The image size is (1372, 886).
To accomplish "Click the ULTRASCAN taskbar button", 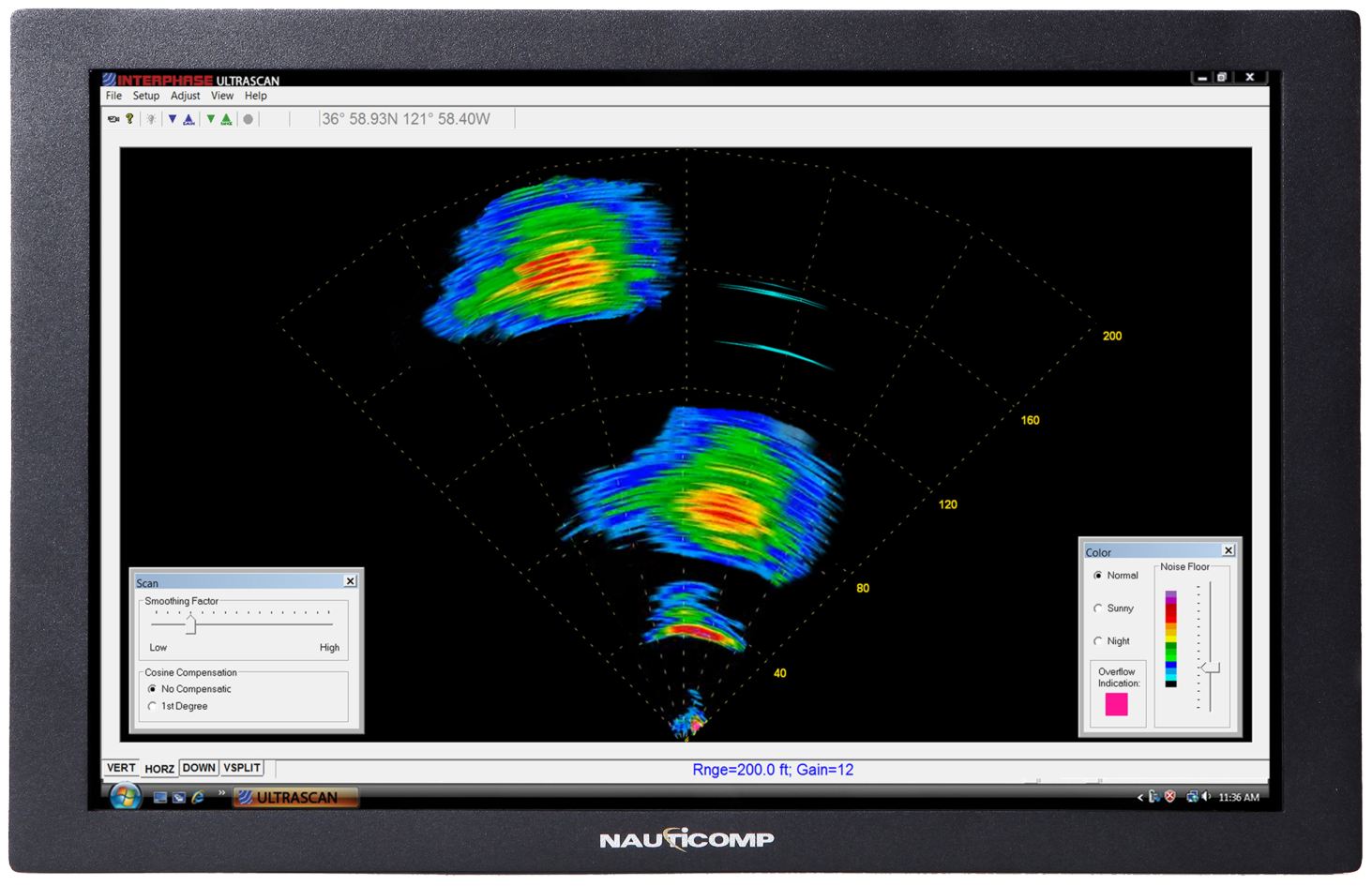I will [x=295, y=798].
